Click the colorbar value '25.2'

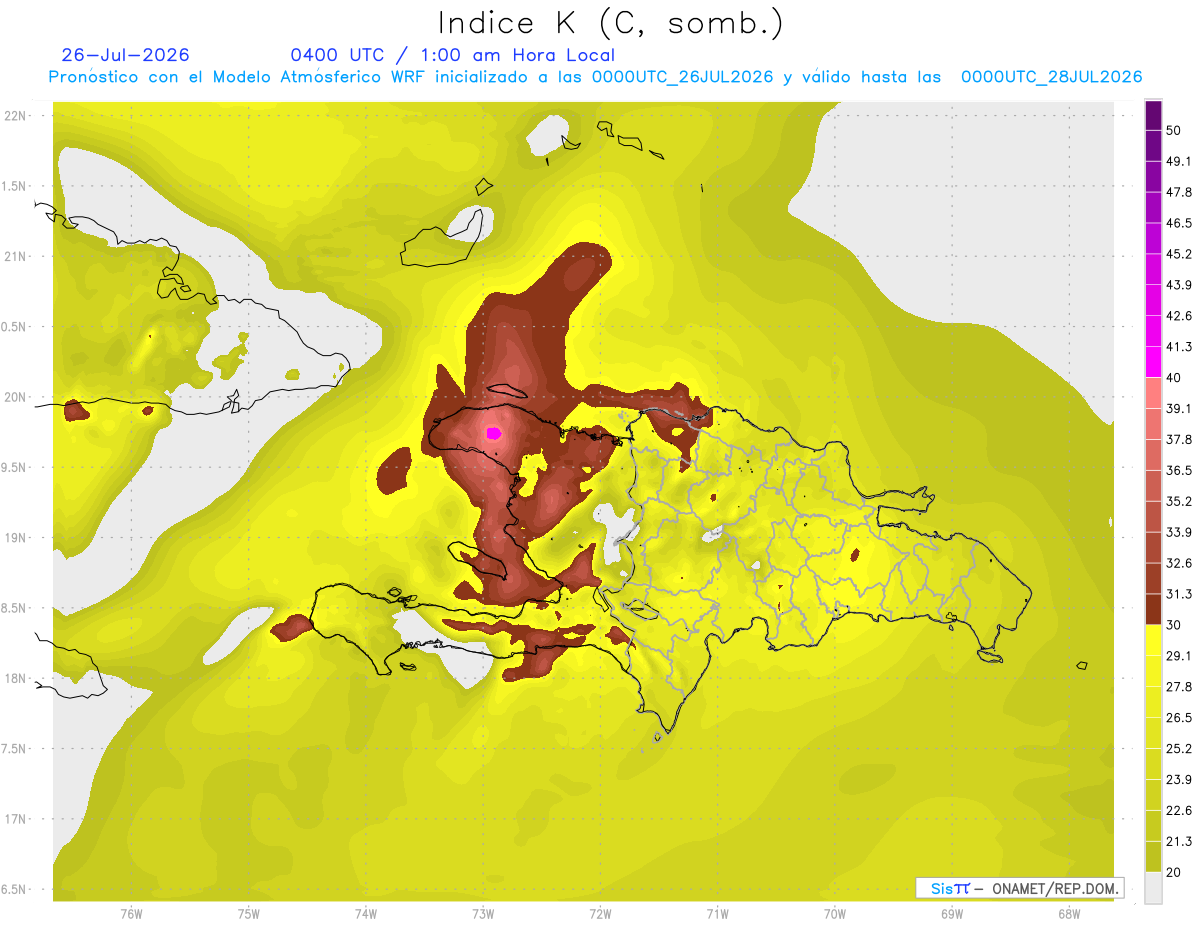[1180, 748]
